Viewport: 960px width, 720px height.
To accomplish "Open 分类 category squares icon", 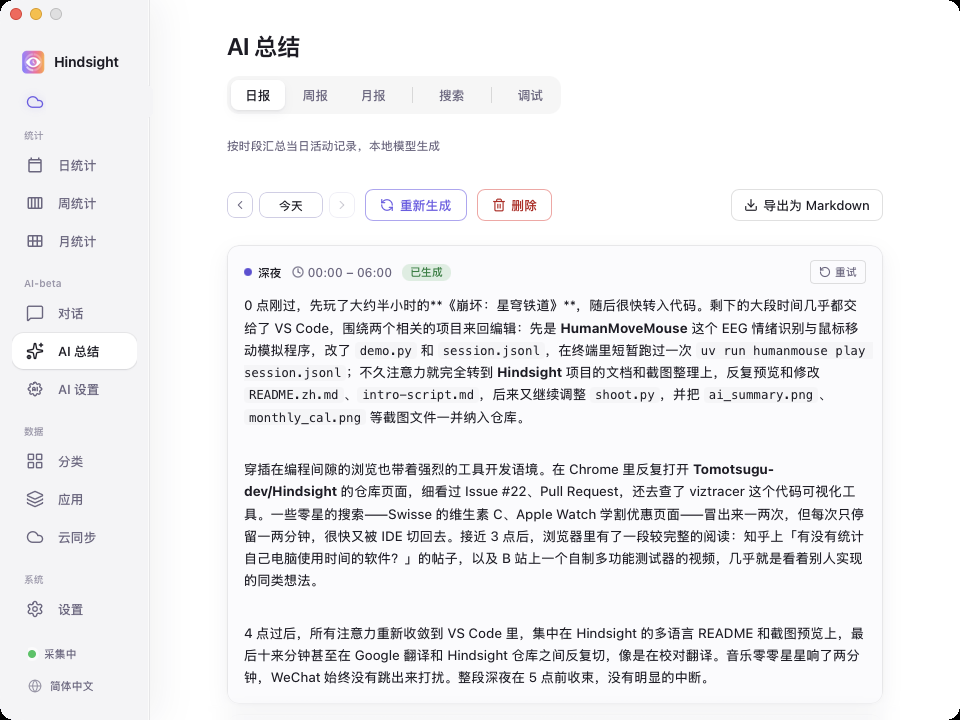I will click(x=35, y=461).
